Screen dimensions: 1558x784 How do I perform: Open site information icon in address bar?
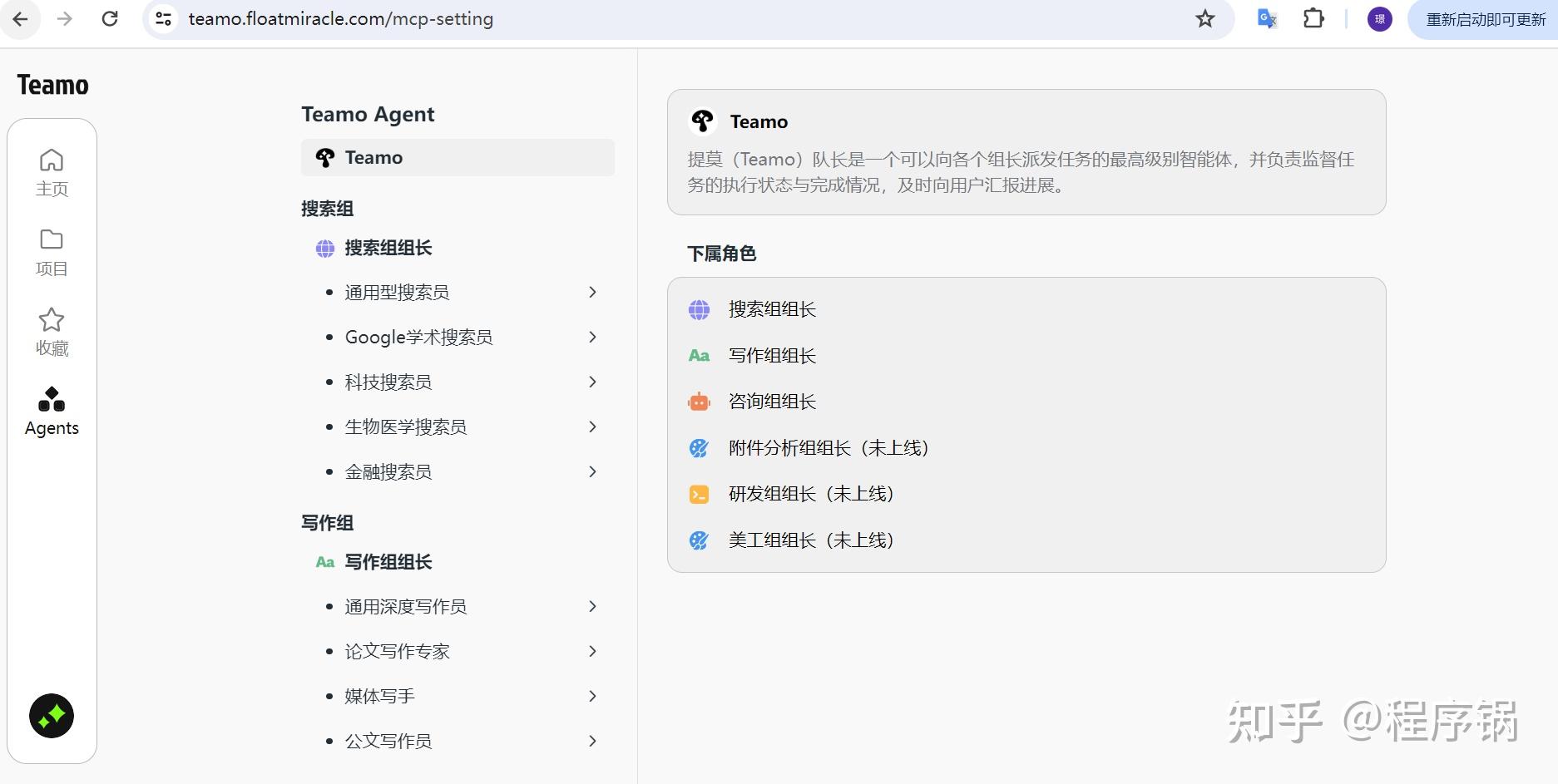(x=164, y=19)
